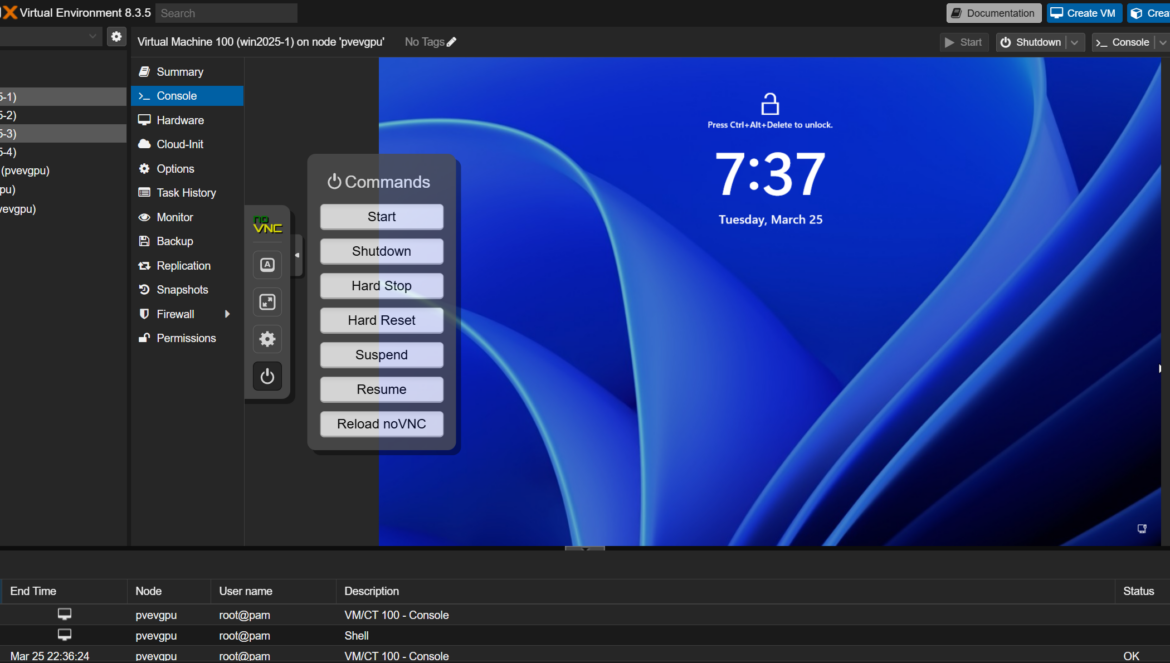The image size is (1170, 663).
Task: Open the Backup section
Action: 187,242
